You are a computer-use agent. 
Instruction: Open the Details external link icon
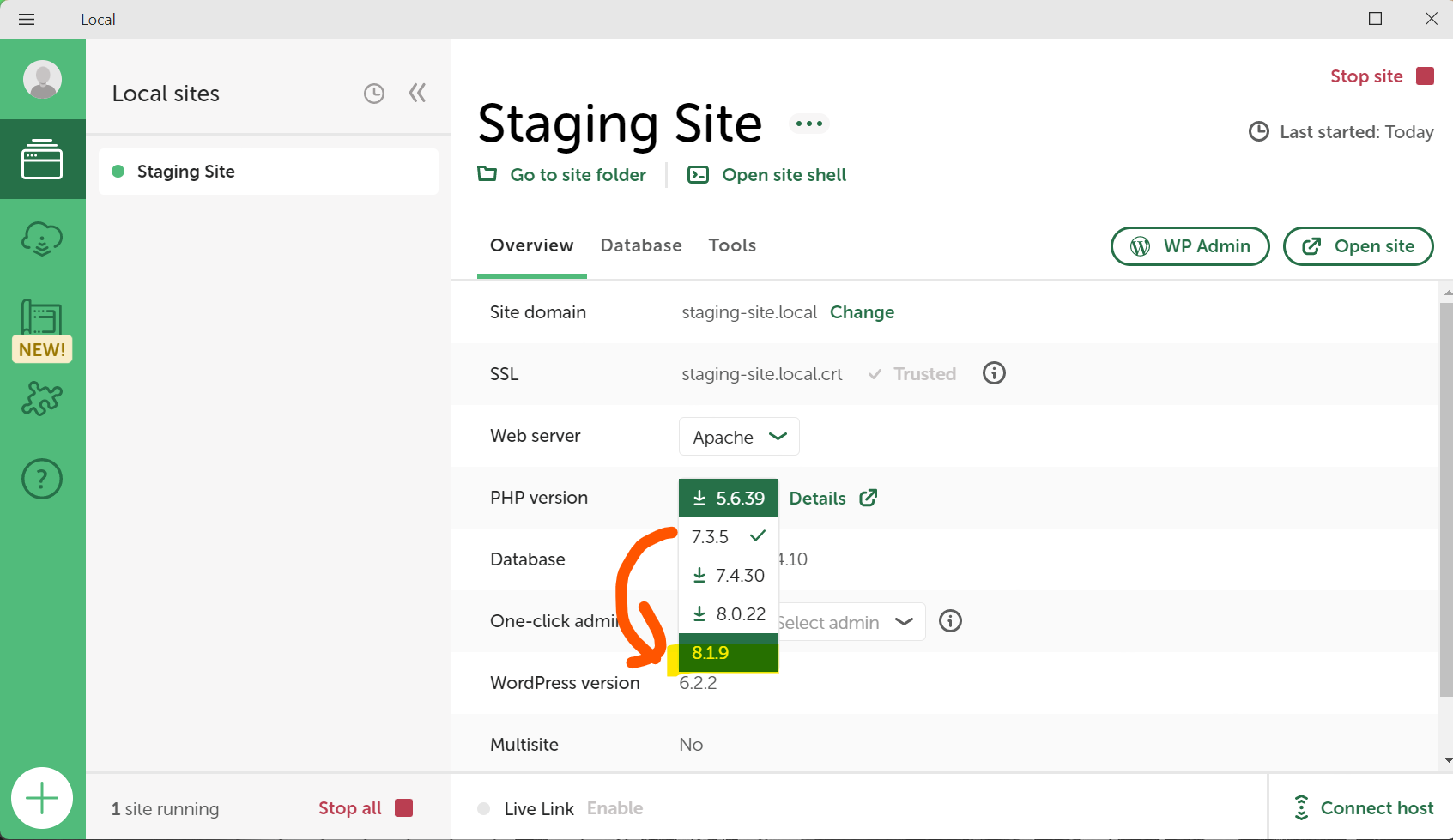(869, 498)
